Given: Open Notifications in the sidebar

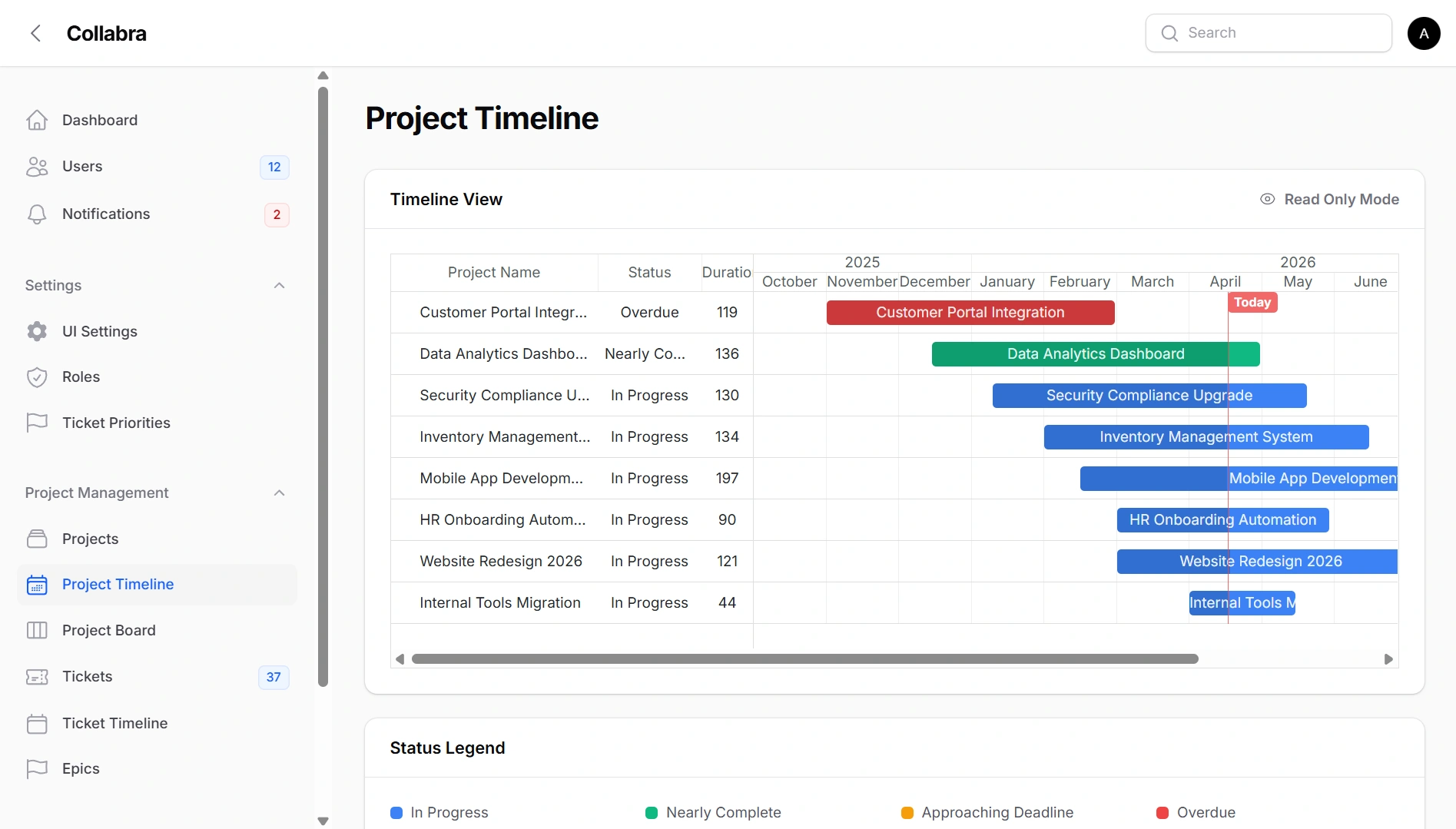Looking at the screenshot, I should click(157, 214).
